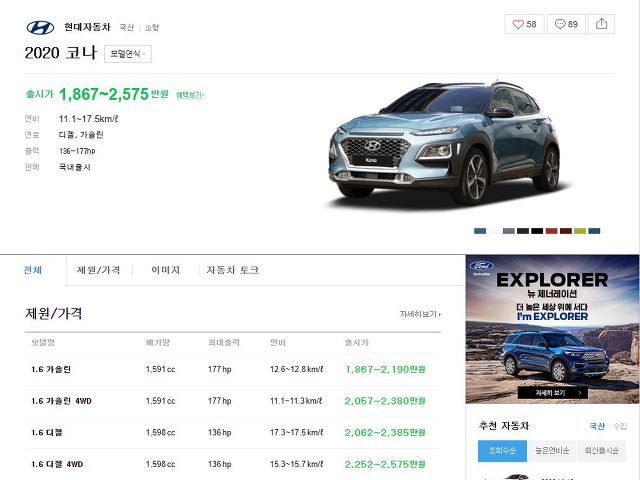Expand the 모델연식 model year dropdown
640x480 pixels.
[x=128, y=54]
